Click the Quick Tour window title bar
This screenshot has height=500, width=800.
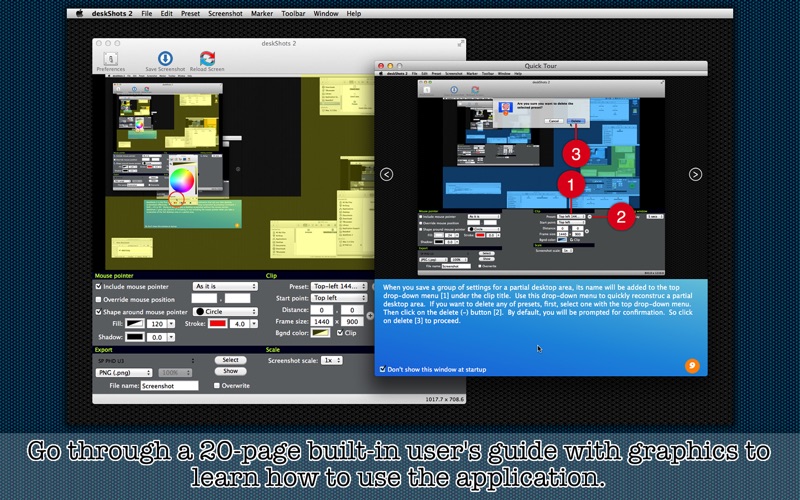[541, 66]
